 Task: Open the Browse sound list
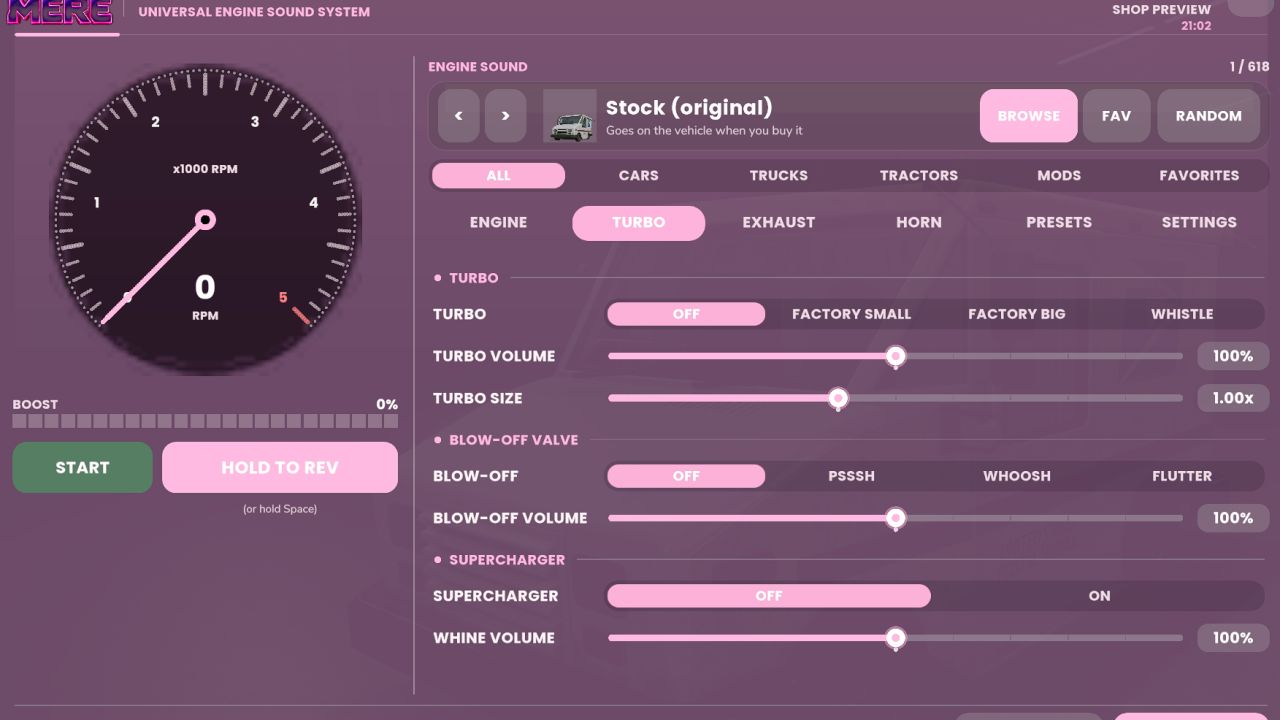point(1028,116)
